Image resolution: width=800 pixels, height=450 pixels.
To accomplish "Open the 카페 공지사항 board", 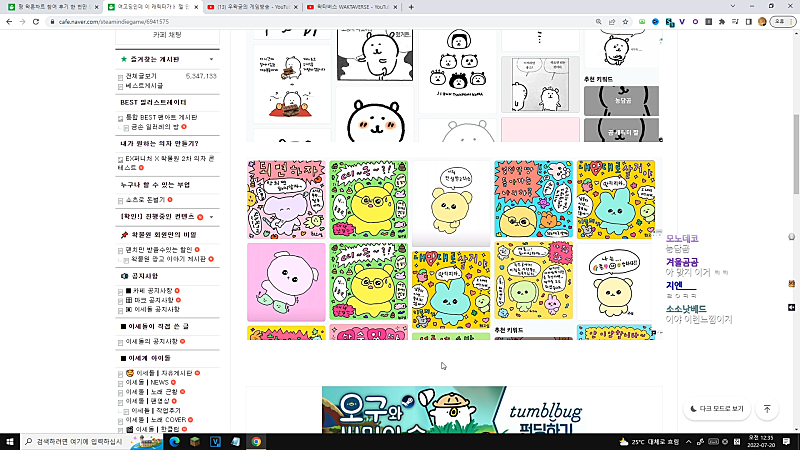I will tap(152, 291).
